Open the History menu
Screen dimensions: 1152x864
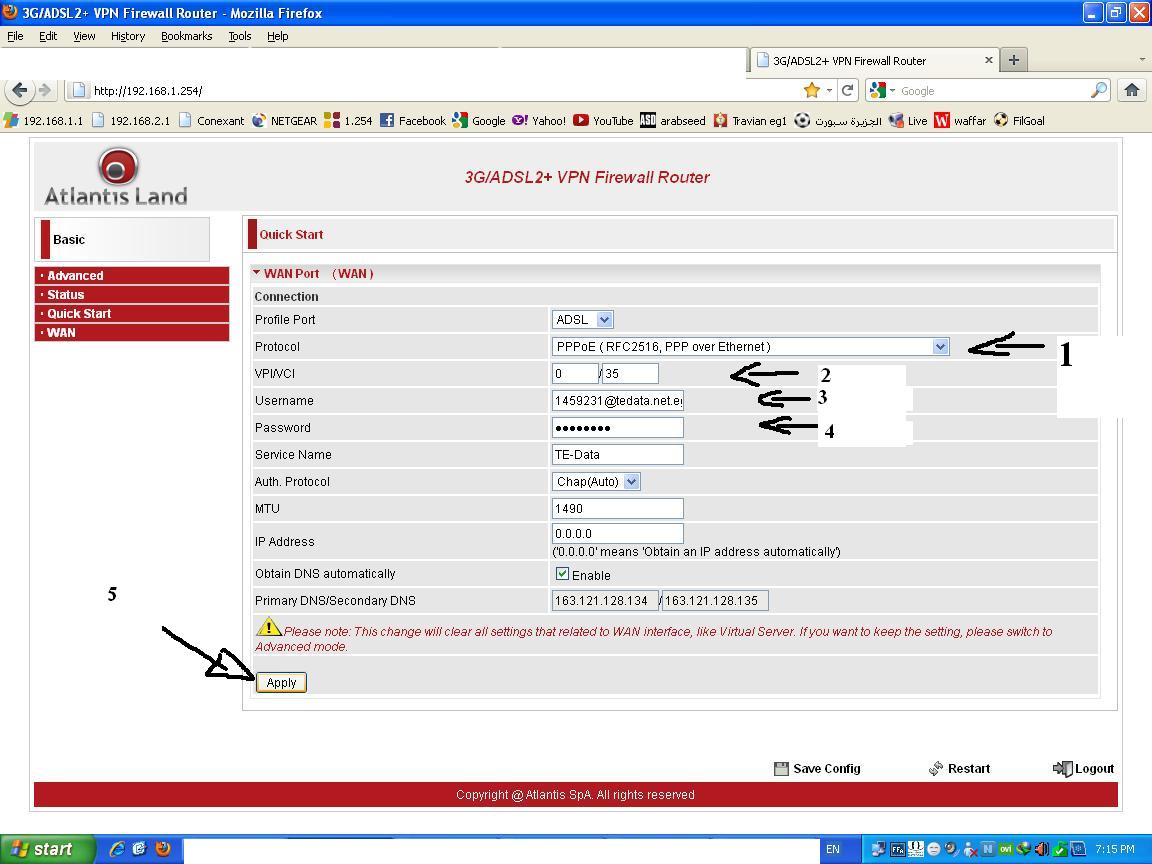[x=128, y=36]
